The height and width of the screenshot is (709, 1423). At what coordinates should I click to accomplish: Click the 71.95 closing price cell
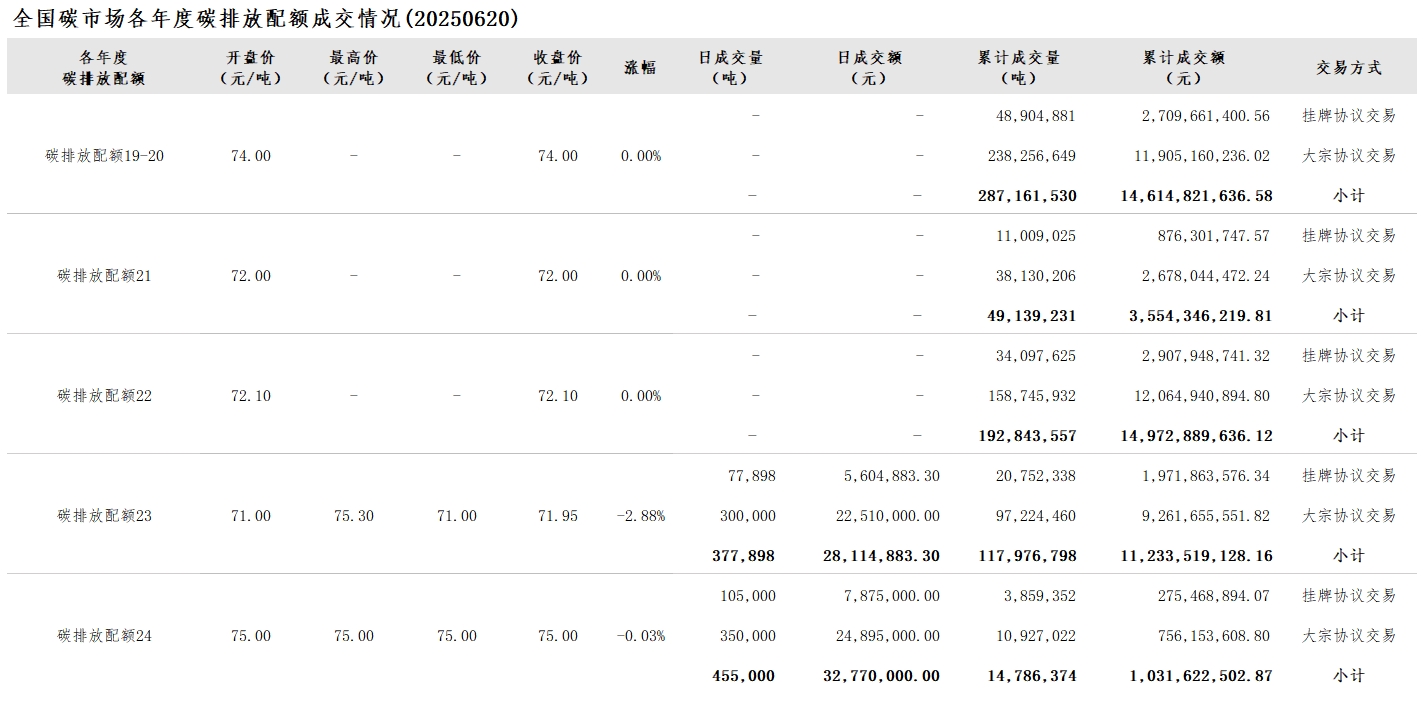[557, 516]
